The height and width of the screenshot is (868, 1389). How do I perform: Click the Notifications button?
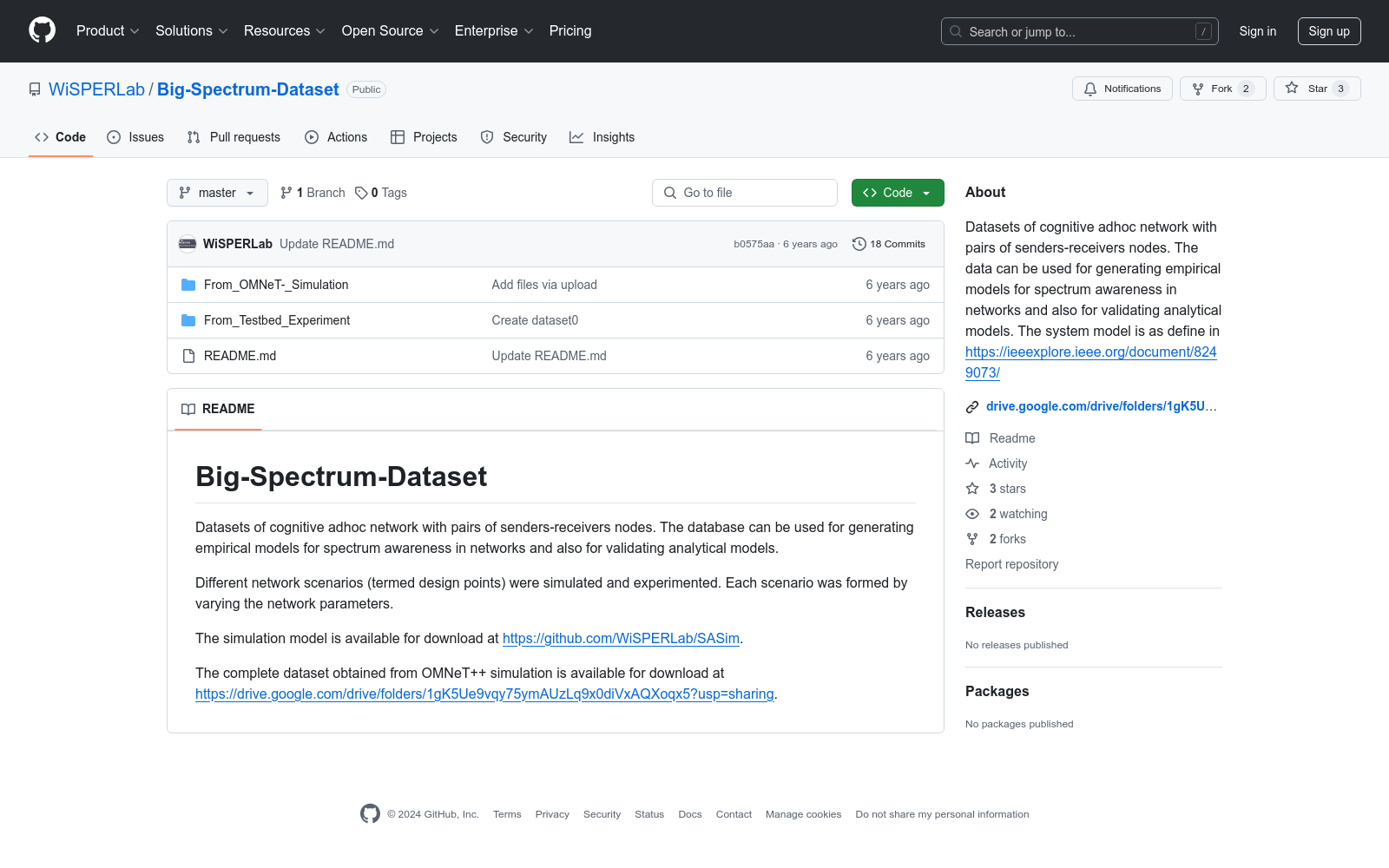pyautogui.click(x=1122, y=89)
